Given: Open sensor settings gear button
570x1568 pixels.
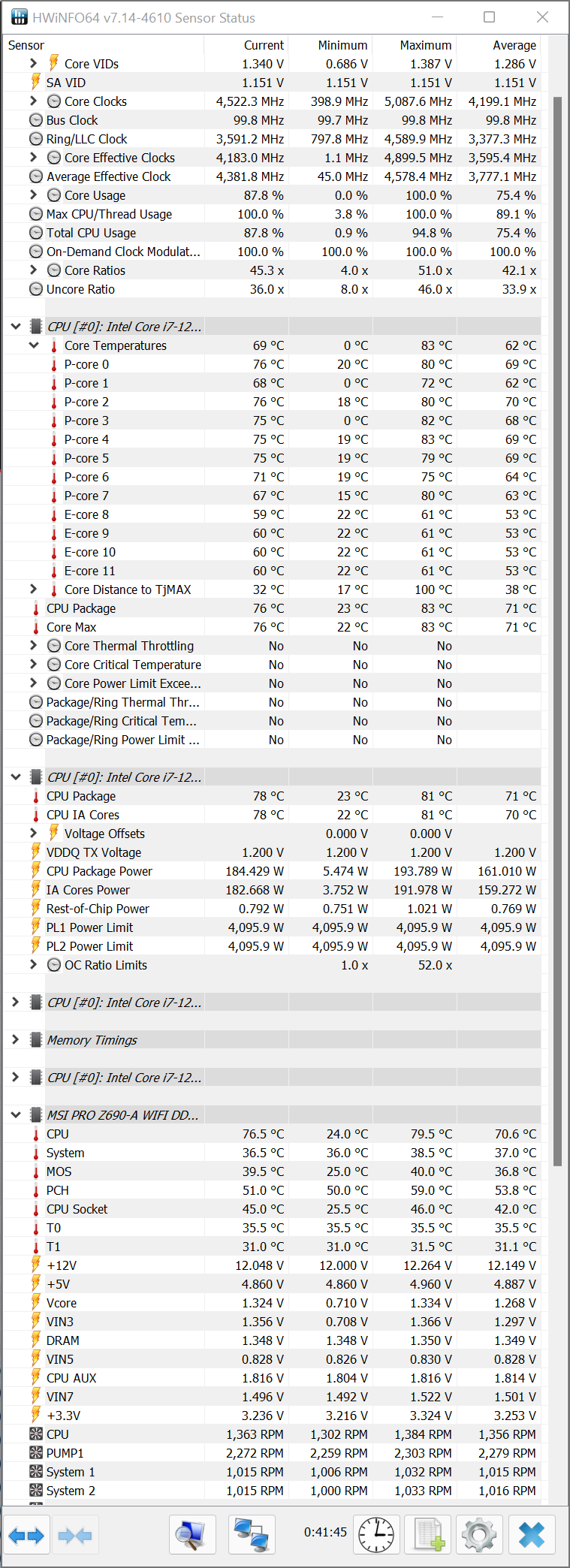Looking at the screenshot, I should (479, 1535).
